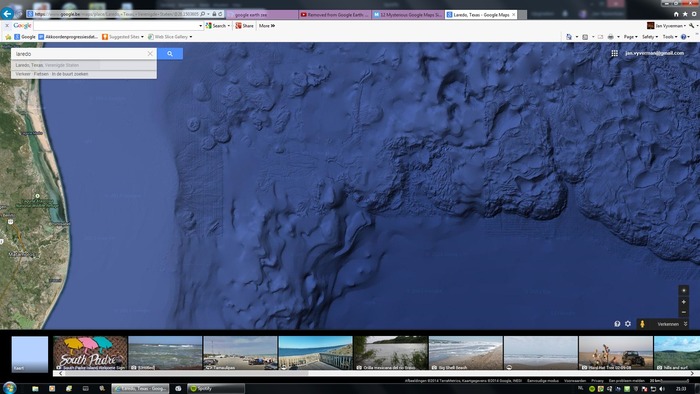Switch to Removed from Google Earth tab

(x=334, y=15)
